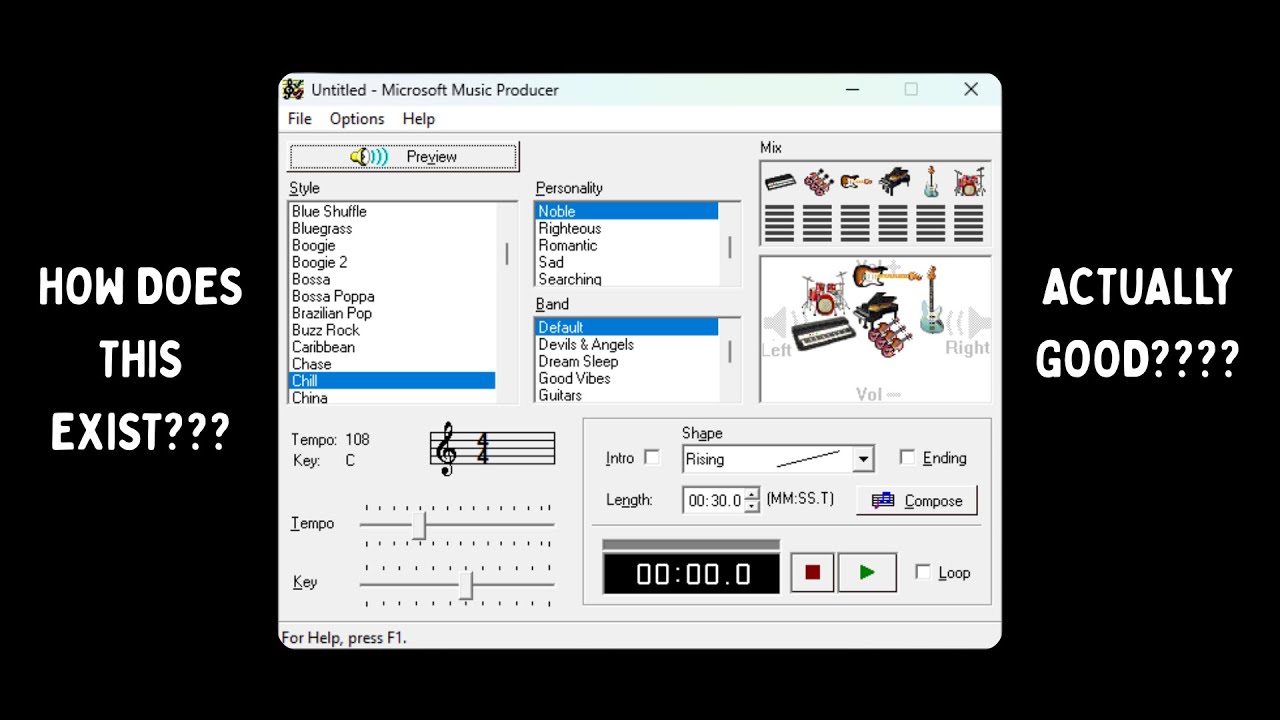Select the grand piano icon in Mix strip
Viewport: 1280px width, 720px height.
coord(893,181)
